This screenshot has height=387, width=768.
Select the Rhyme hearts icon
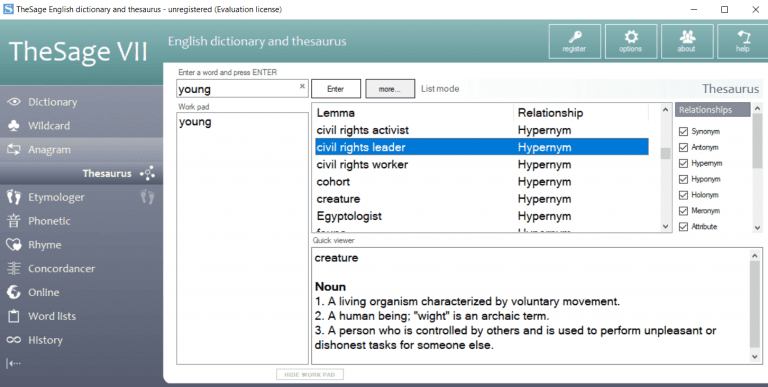tap(14, 244)
